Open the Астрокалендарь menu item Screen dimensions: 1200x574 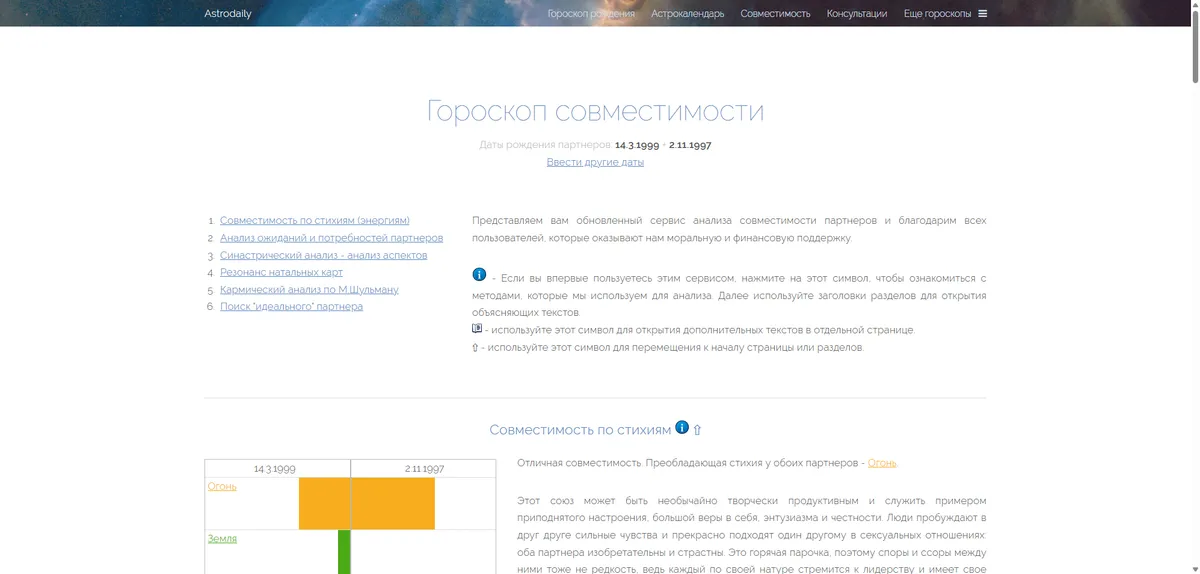click(687, 14)
